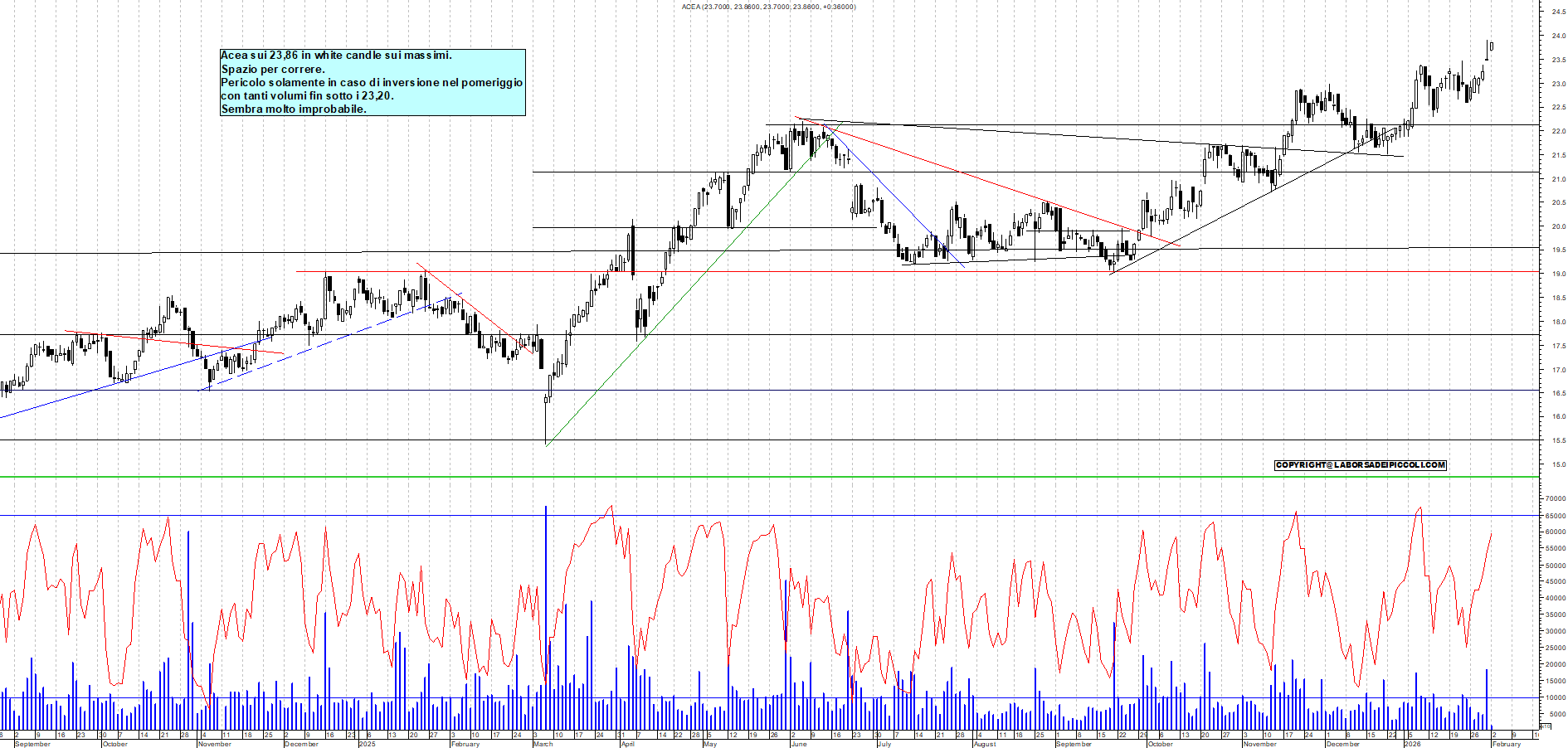The width and height of the screenshot is (1568, 748).
Task: Click the 10000 volume axis label
Action: 1555,697
